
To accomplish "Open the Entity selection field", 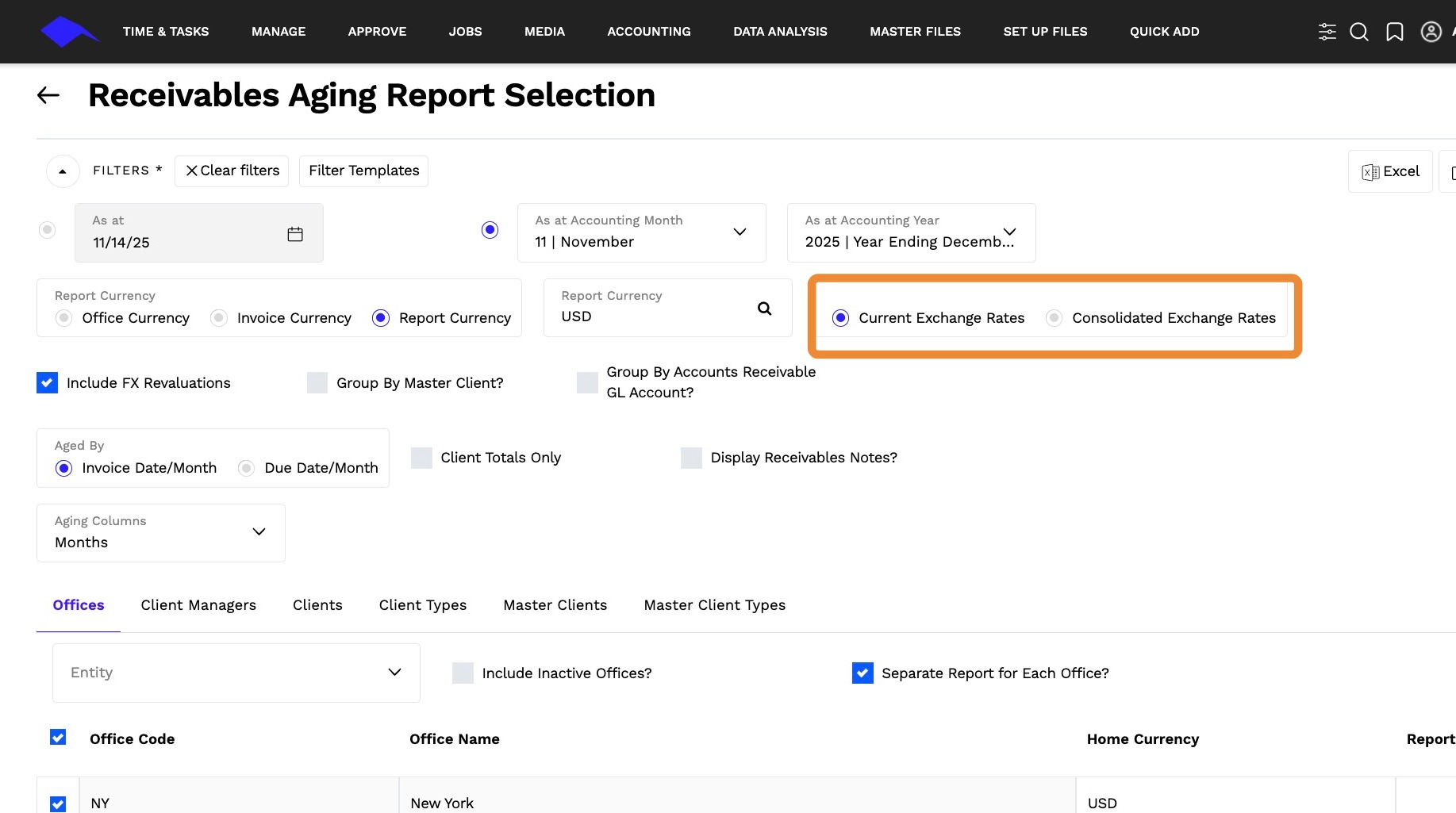I will (x=236, y=673).
